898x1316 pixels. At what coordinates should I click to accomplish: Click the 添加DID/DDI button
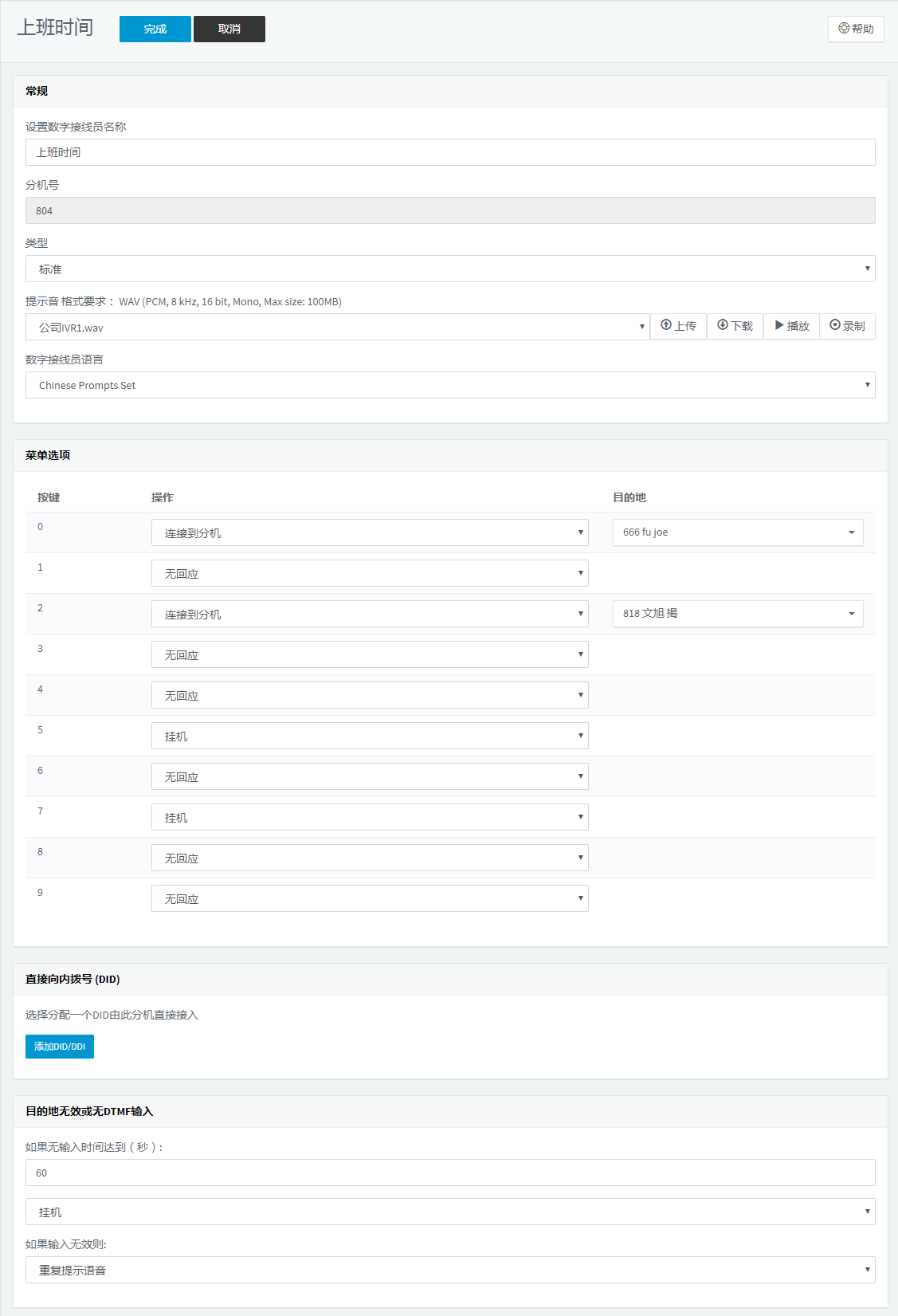60,1047
